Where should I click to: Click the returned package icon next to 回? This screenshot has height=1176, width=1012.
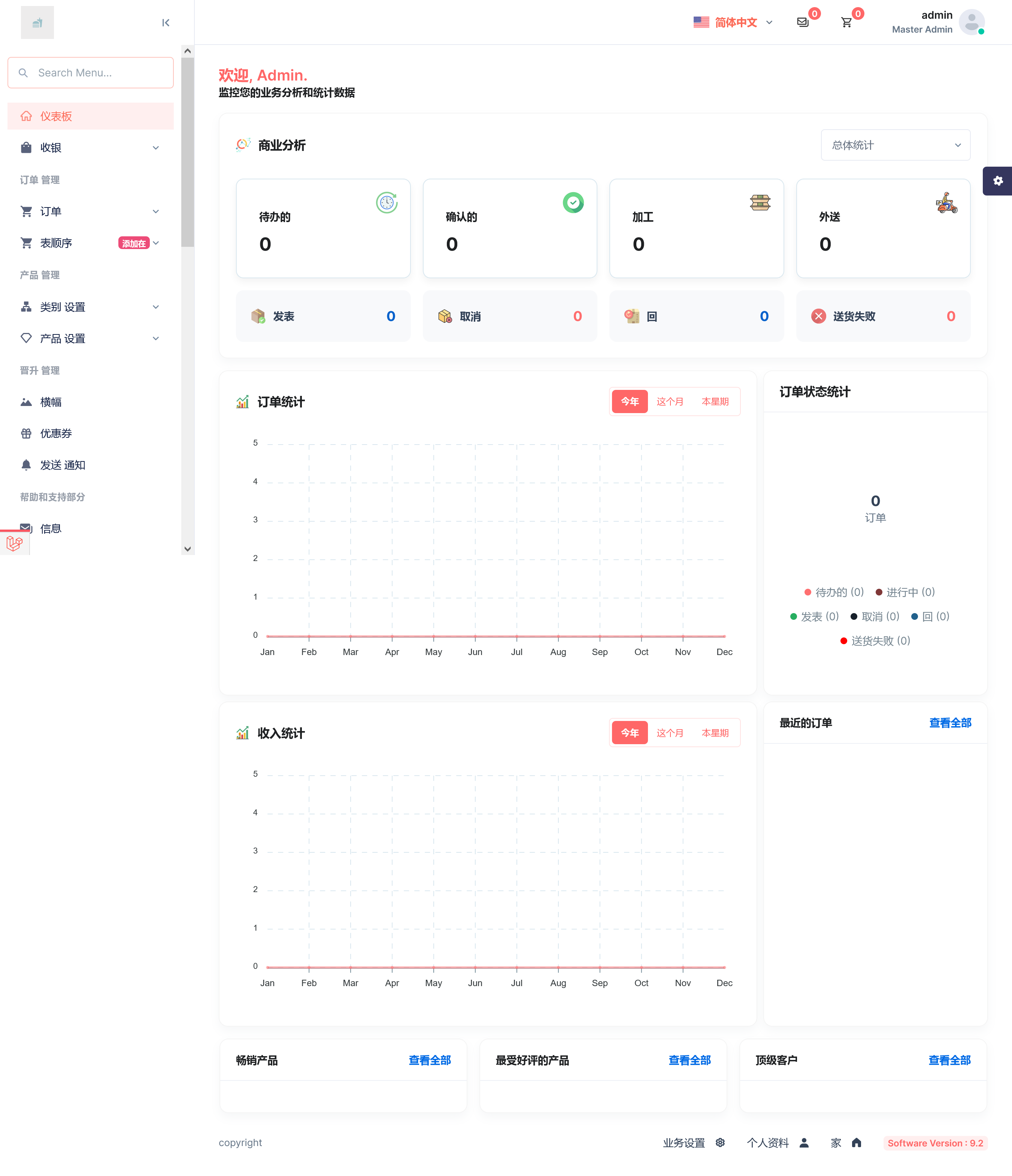click(x=632, y=316)
